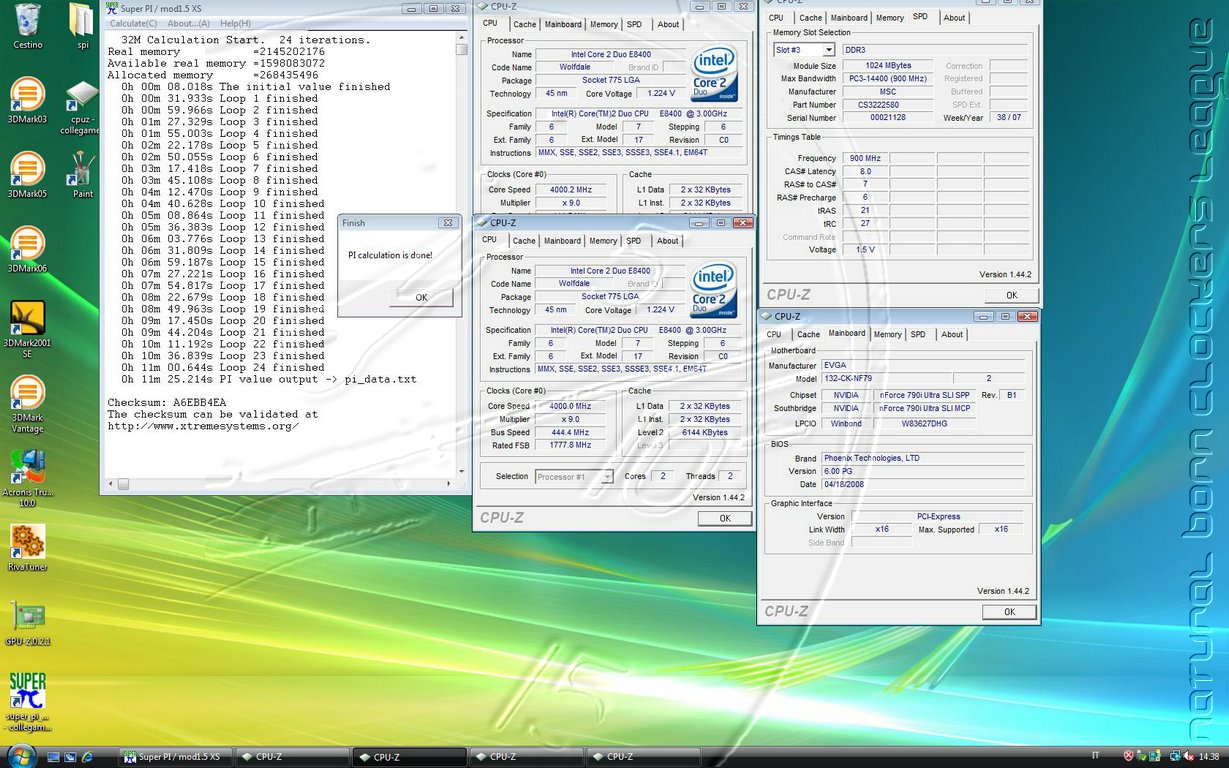Click the http://www.xtremesystems.org/ text
Viewport: 1229px width, 768px height.
pyautogui.click(x=203, y=426)
